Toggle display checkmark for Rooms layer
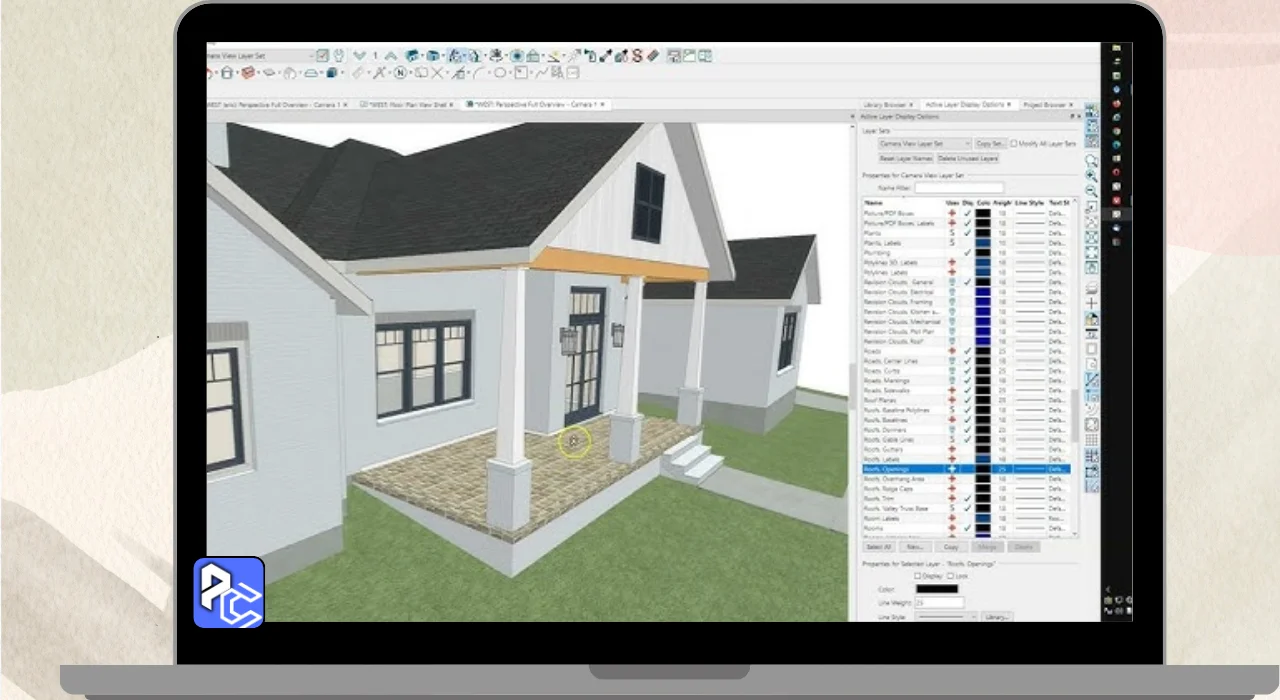 coord(967,528)
